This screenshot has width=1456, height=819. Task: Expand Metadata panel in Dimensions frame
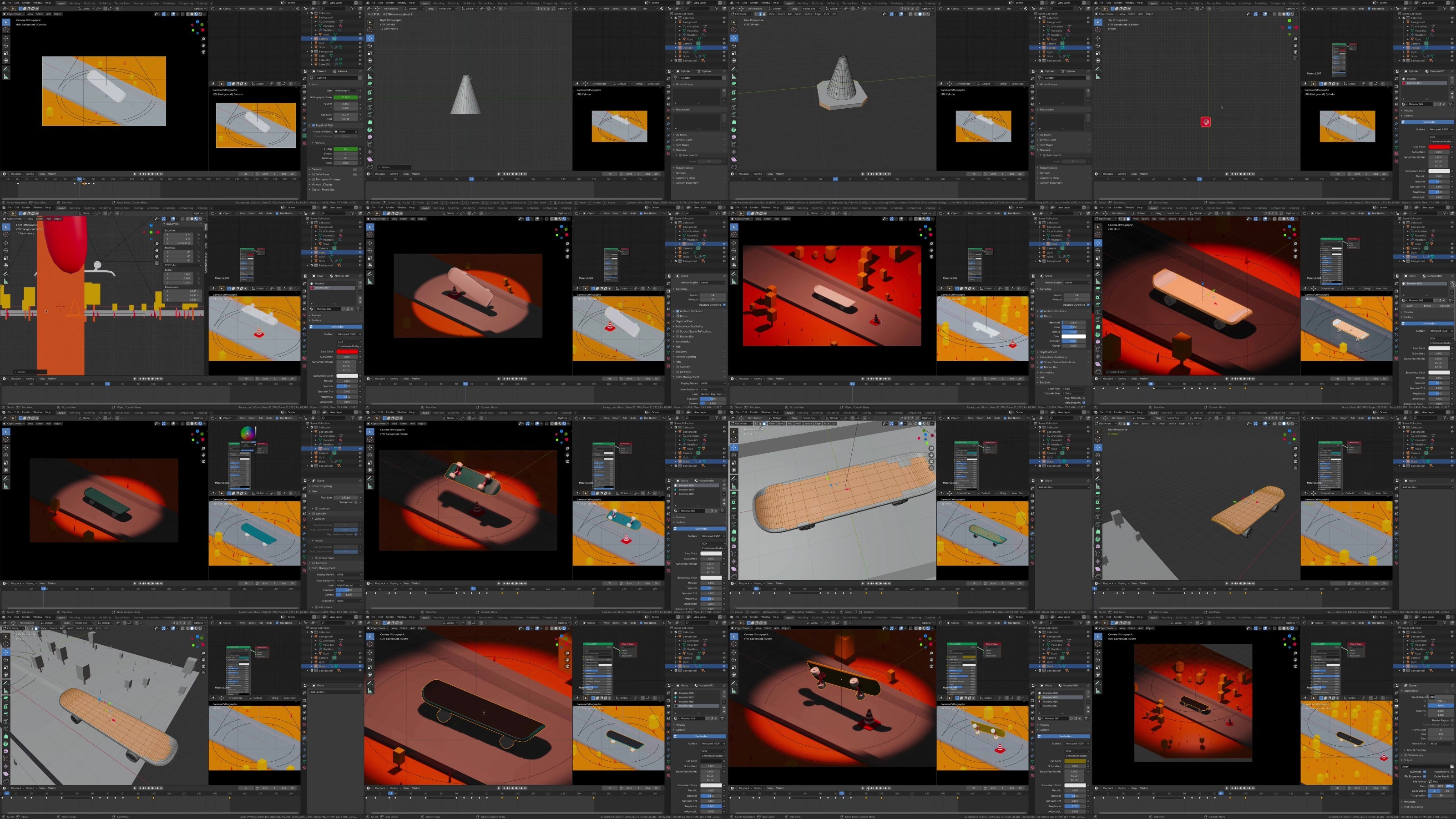(x=1410, y=802)
